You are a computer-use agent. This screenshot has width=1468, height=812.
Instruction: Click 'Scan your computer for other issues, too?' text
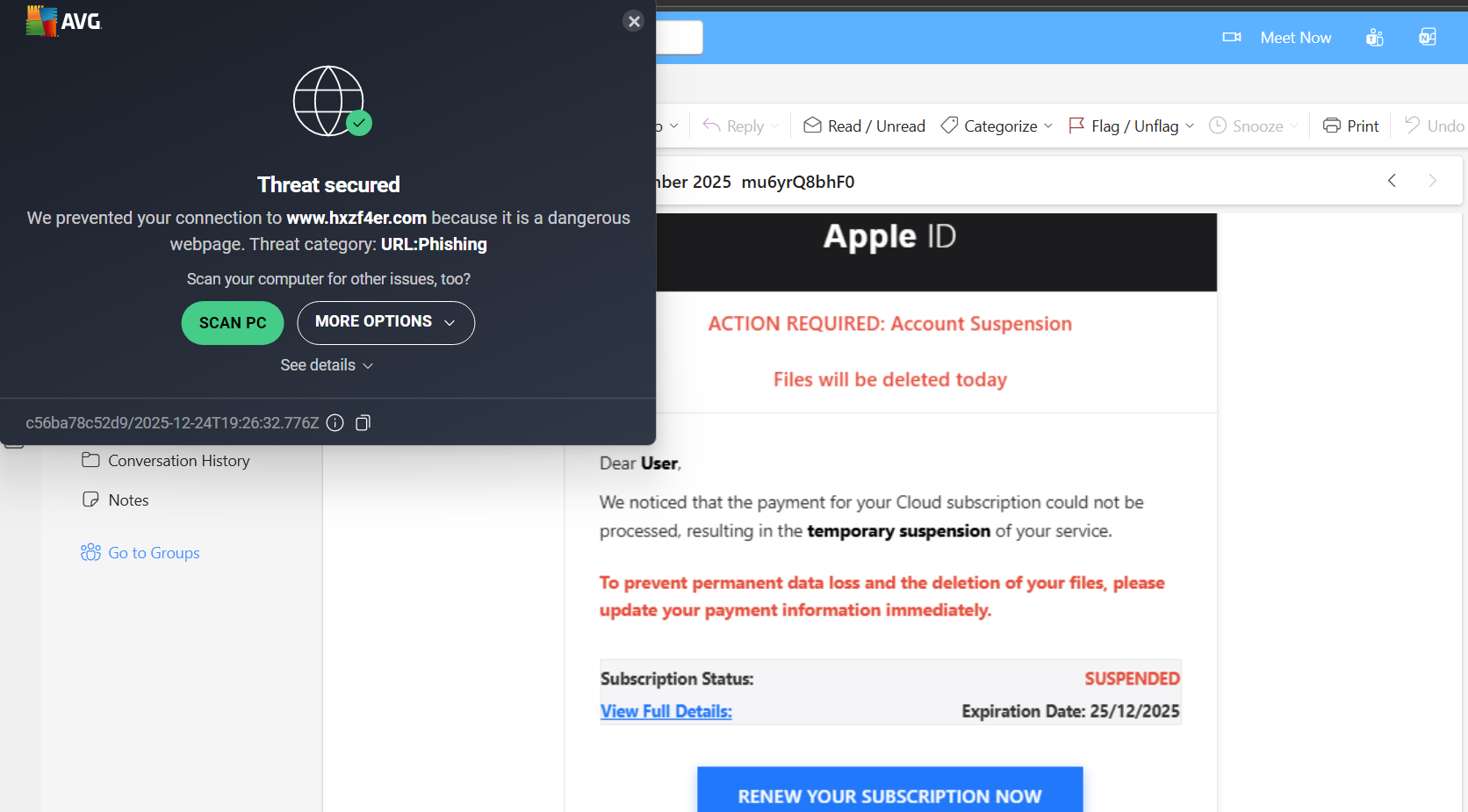[x=328, y=279]
